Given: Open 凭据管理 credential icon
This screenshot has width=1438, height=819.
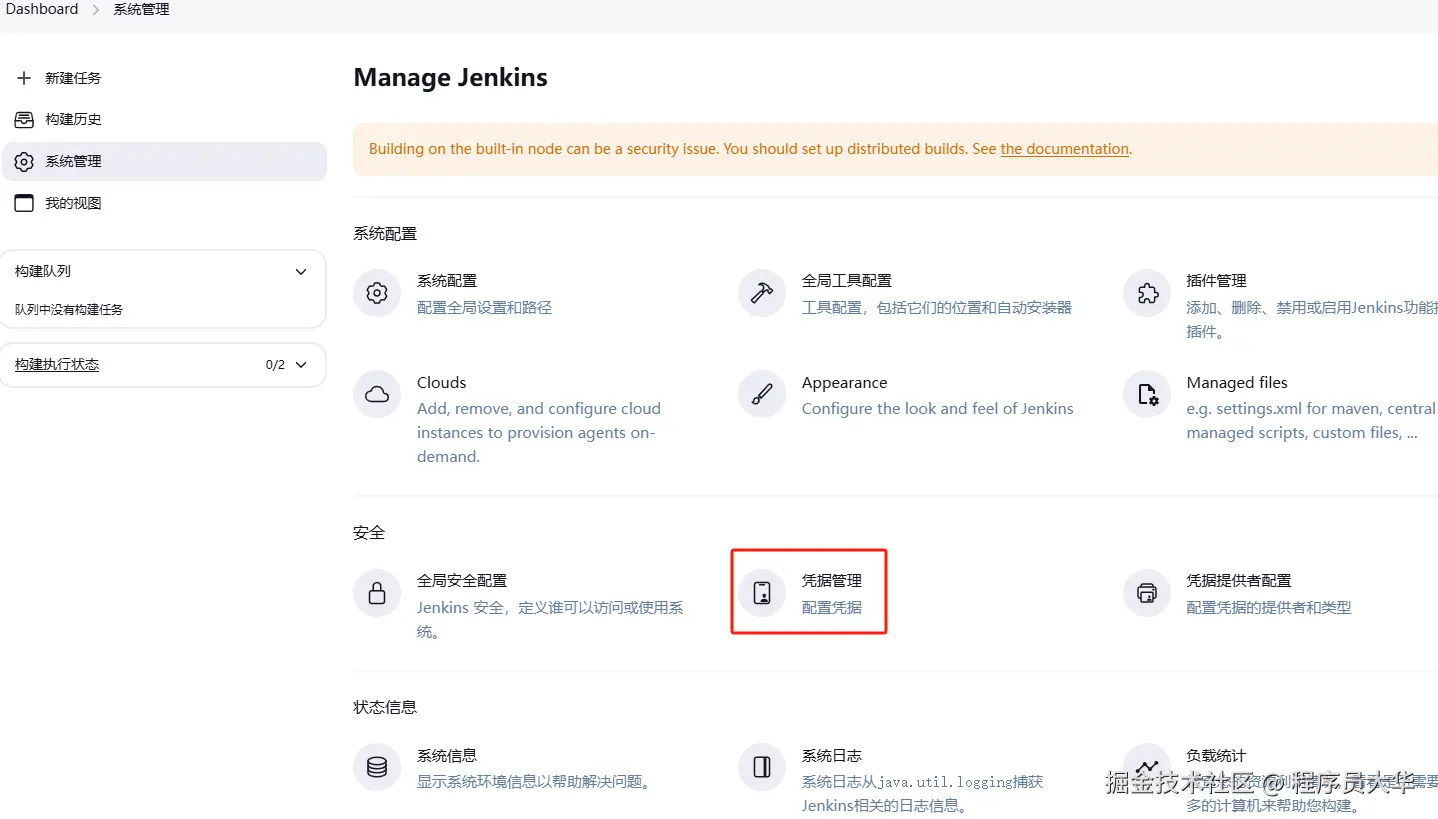Looking at the screenshot, I should click(762, 594).
